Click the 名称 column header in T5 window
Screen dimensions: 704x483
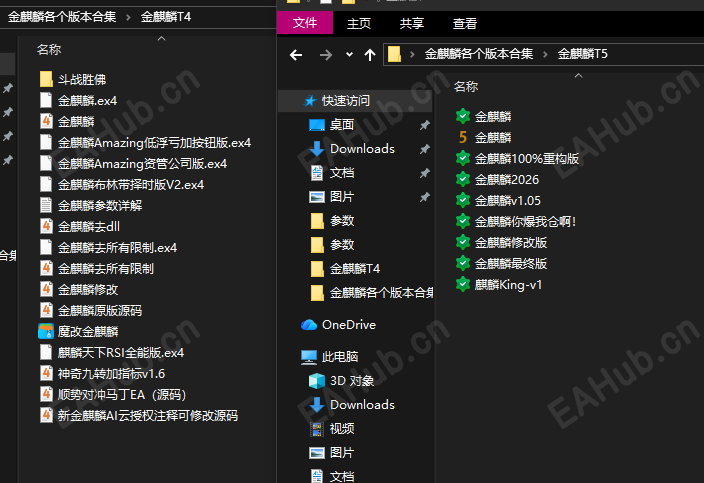(466, 87)
